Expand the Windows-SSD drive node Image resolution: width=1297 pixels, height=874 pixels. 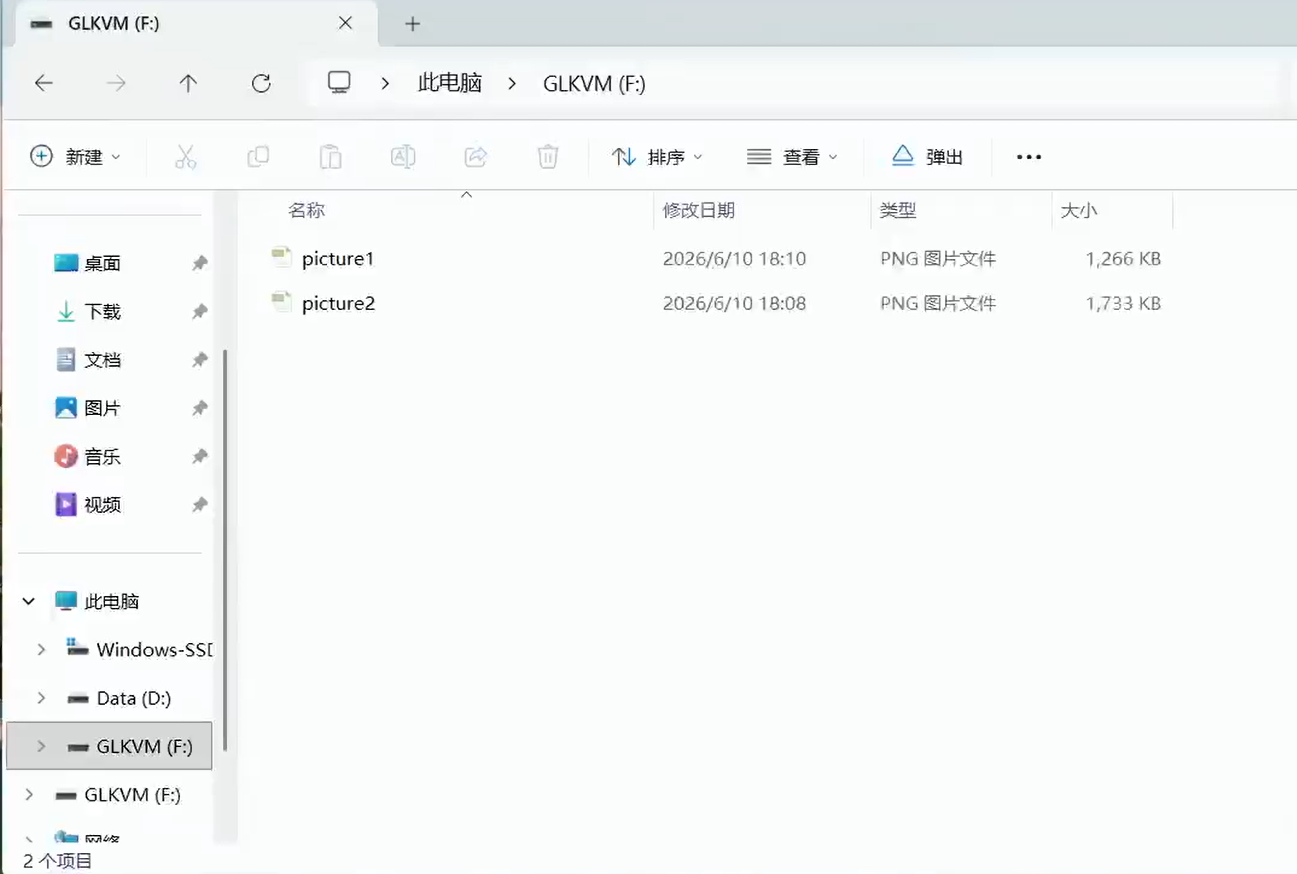tap(41, 649)
